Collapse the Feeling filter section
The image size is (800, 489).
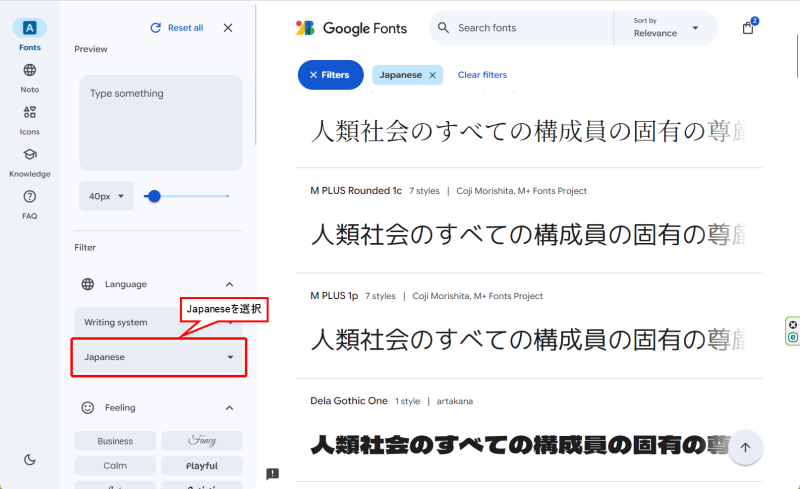coord(229,408)
